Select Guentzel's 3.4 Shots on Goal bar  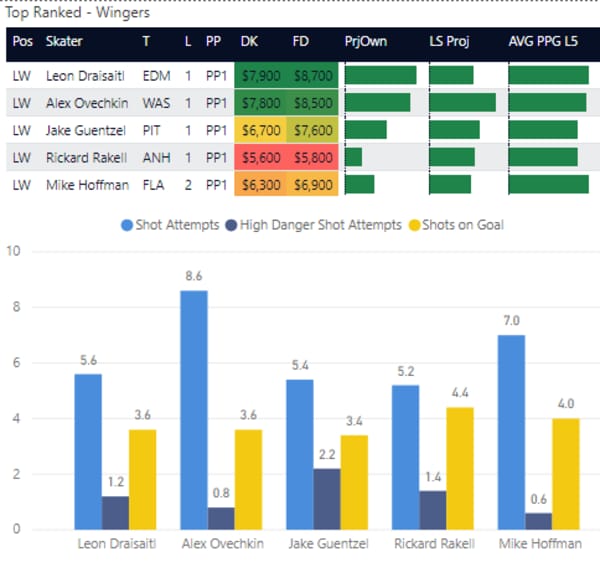354,482
